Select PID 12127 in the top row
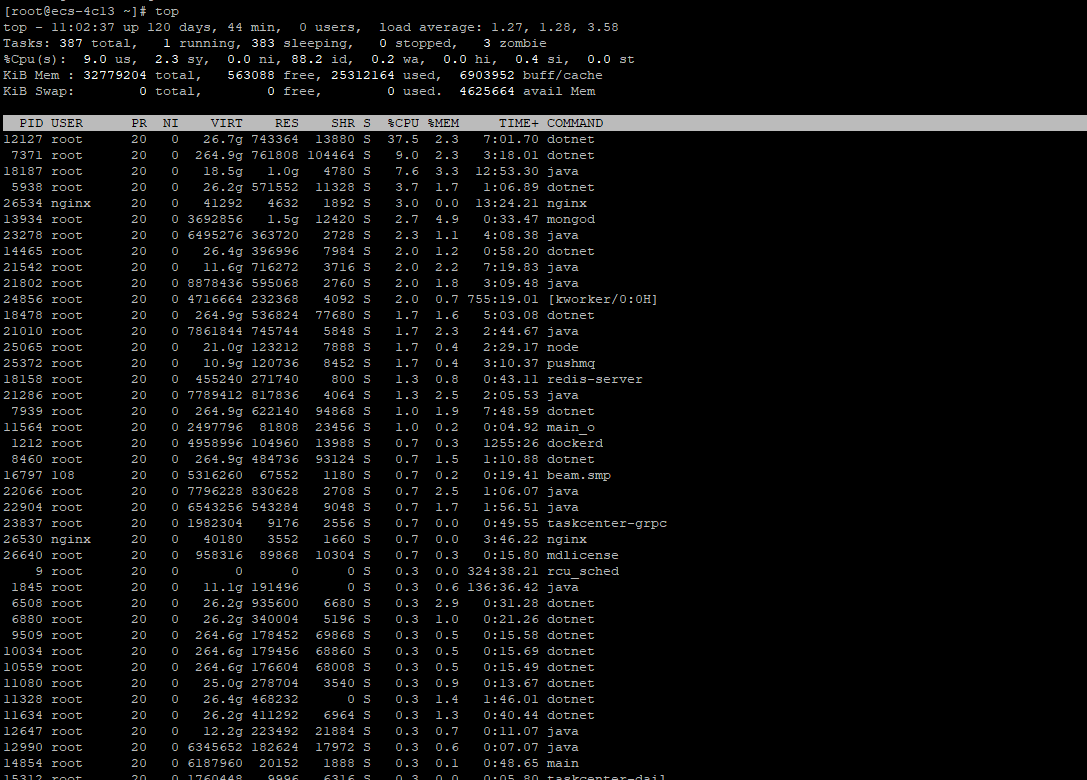The image size is (1087, 780). (x=23, y=139)
